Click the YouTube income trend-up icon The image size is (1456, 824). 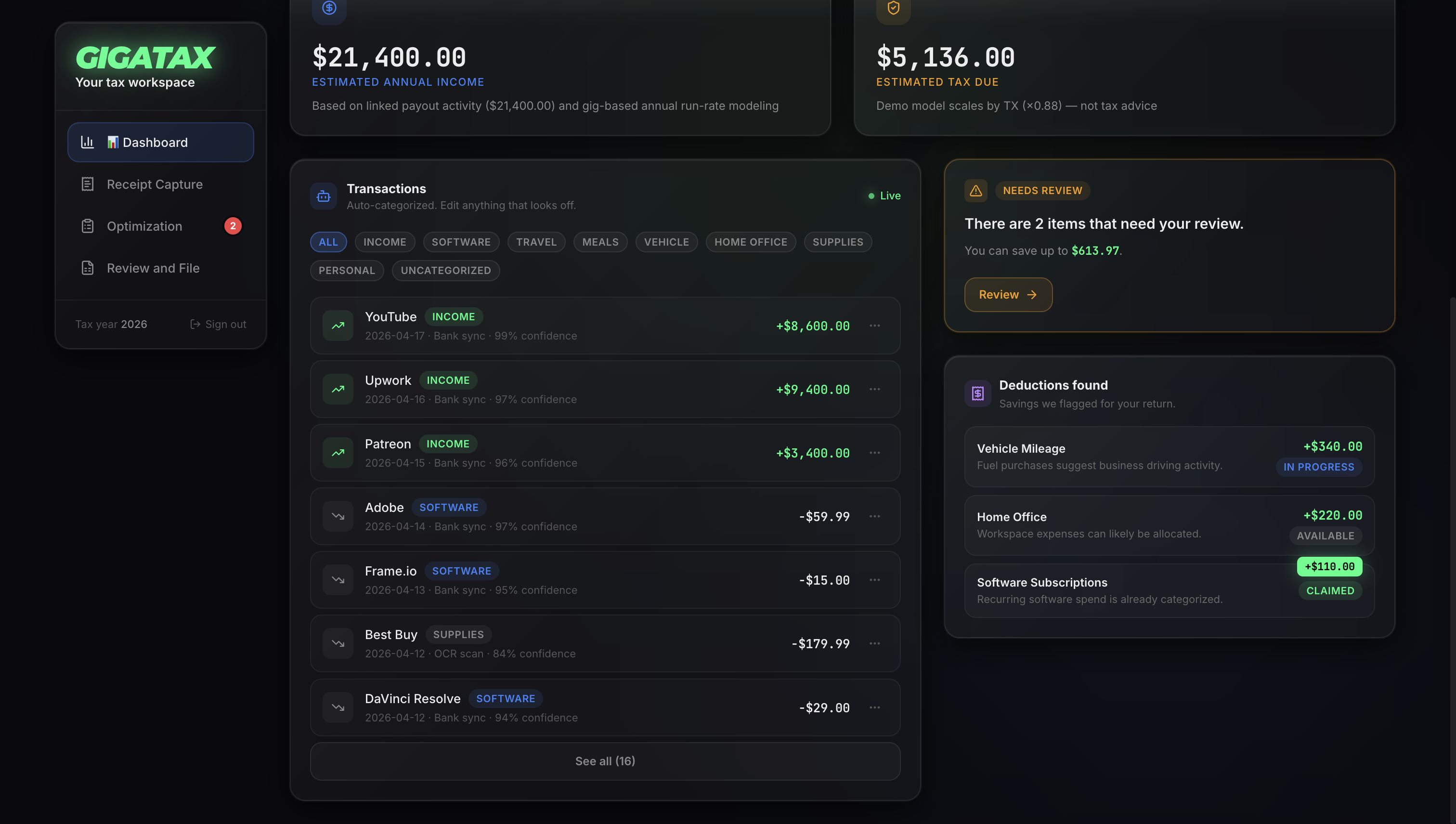point(338,326)
